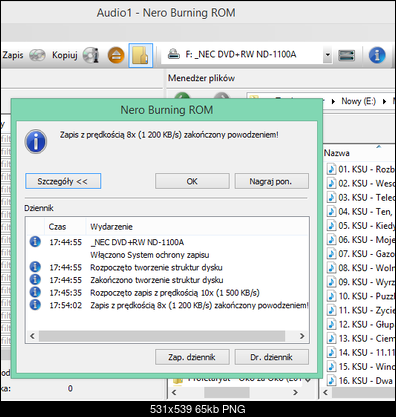The height and width of the screenshot is (417, 396).
Task: Click OK in the Nero dialog
Action: coord(192,181)
